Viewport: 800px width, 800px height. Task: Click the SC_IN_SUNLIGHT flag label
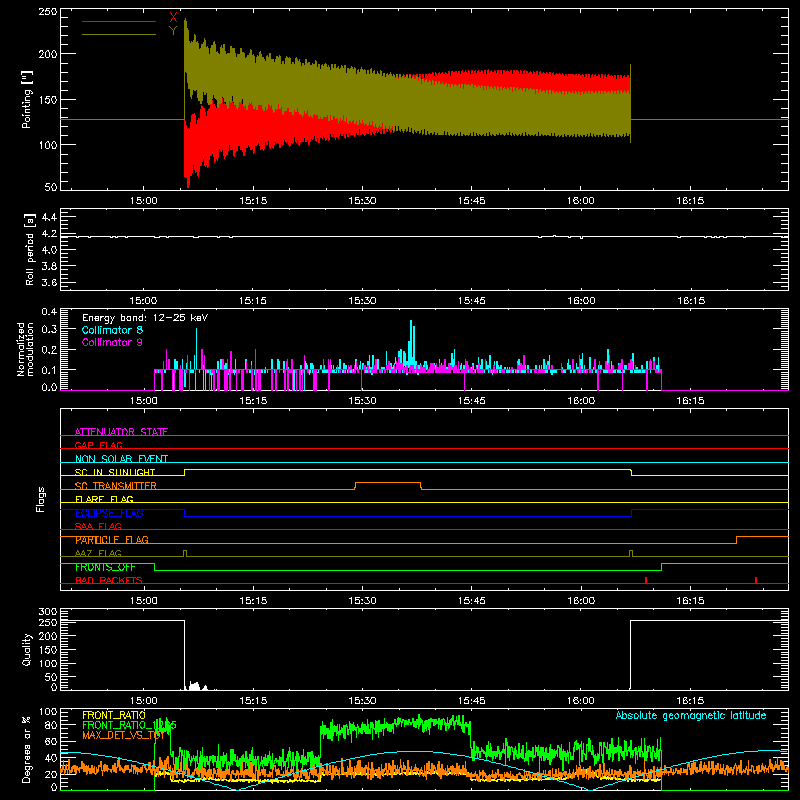coord(115,472)
